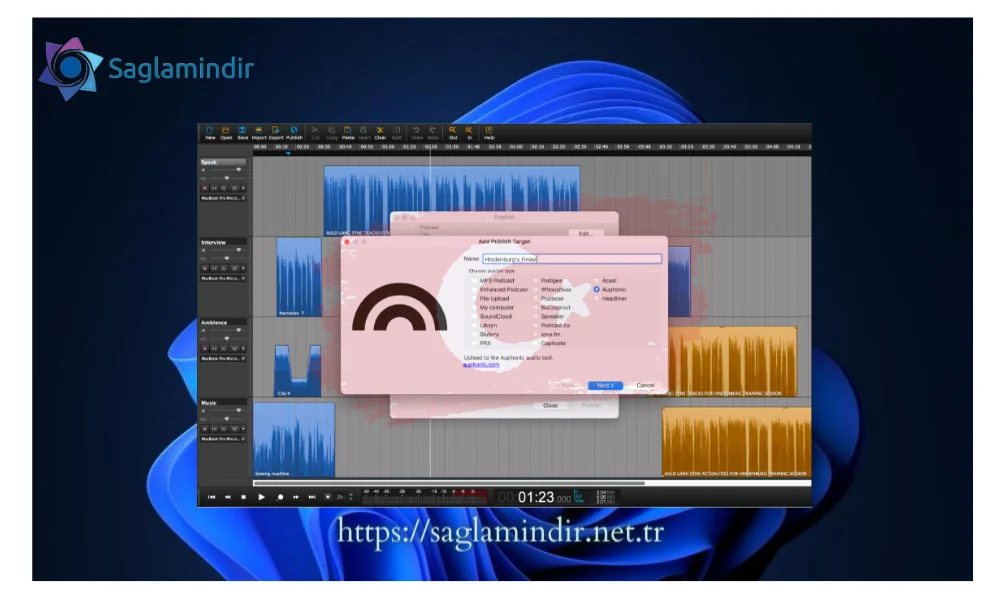Click the Split toolbar icon
Screen dimensions: 1000x600
(x=397, y=133)
